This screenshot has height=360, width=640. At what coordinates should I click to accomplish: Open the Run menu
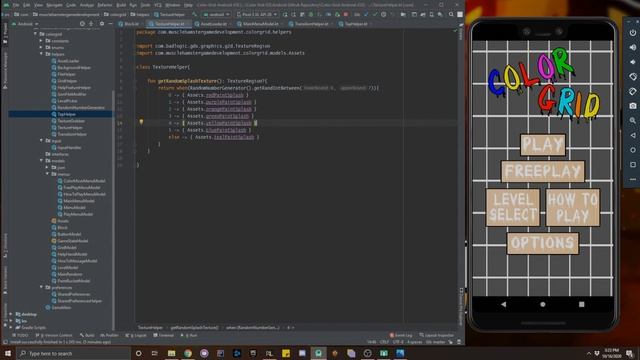(133, 5)
